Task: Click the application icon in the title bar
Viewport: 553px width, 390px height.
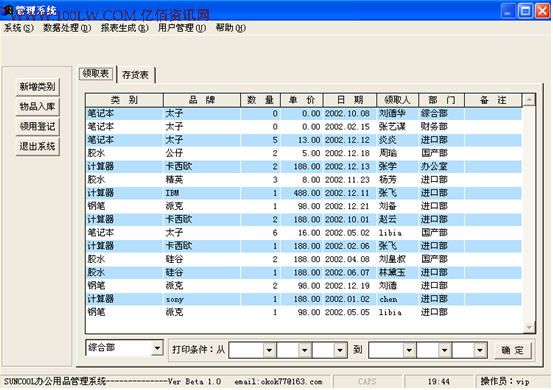Action: [x=7, y=10]
